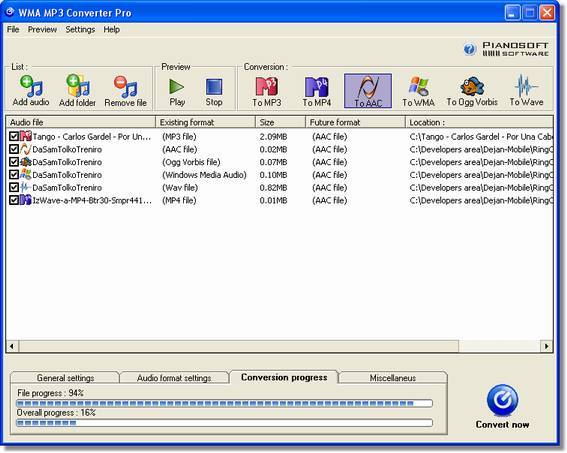567x453 pixels.
Task: Click the horizontal scrollbar right arrow
Action: click(546, 346)
